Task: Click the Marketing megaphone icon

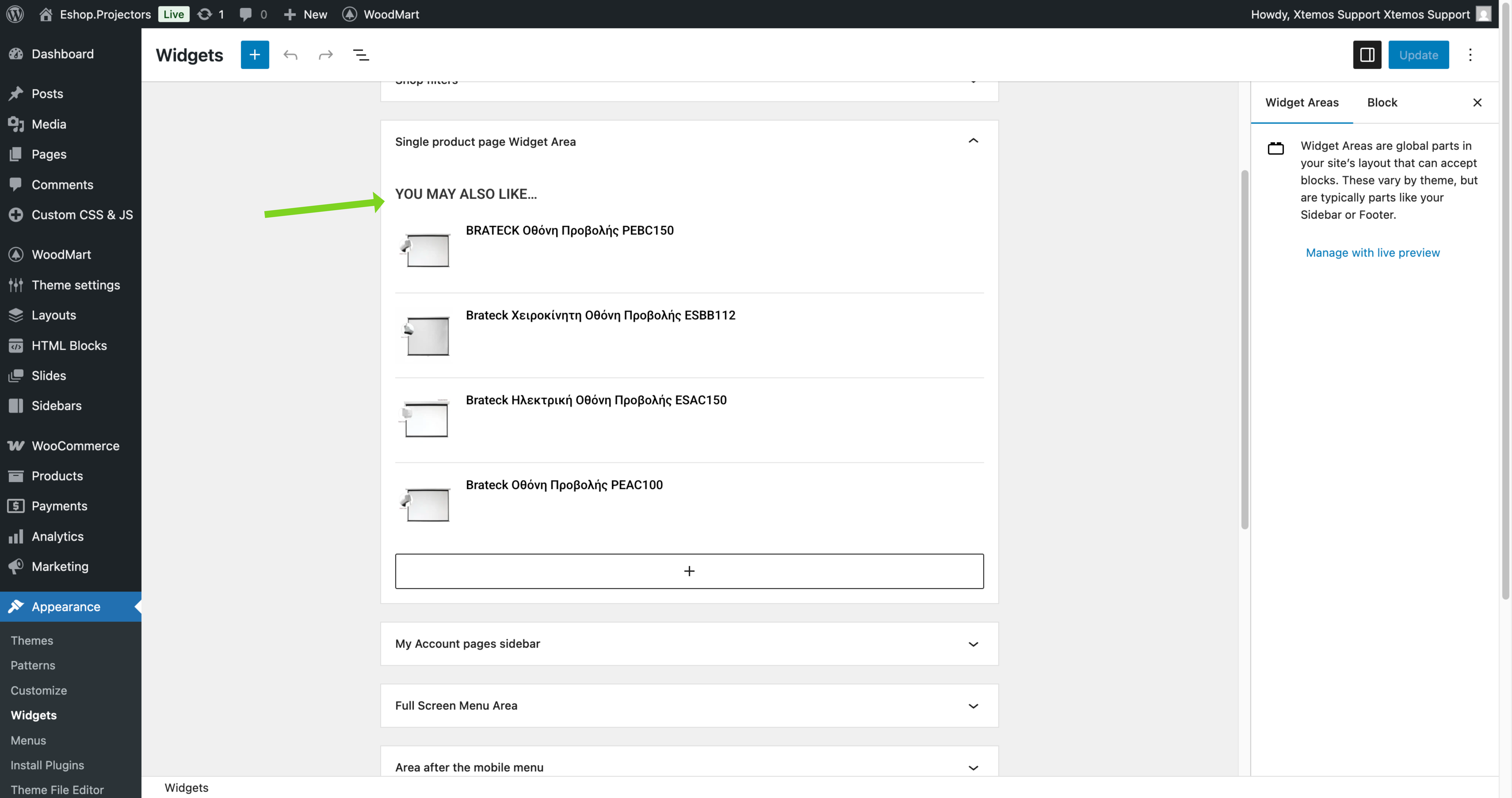Action: (16, 566)
